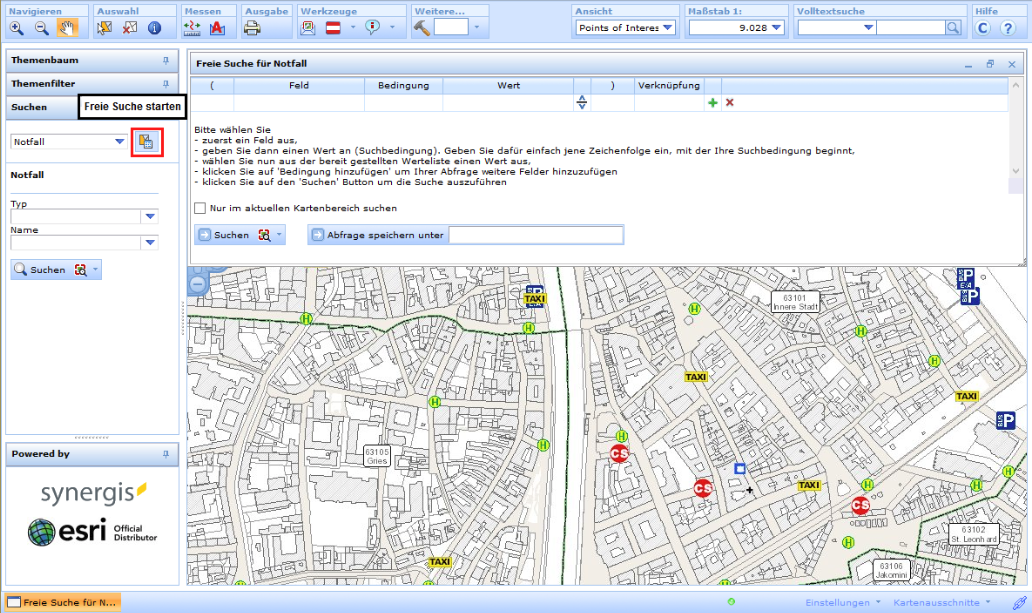Click the red-white flag tool in Werkzeuge
Viewport: 1032px width, 613px height.
333,28
